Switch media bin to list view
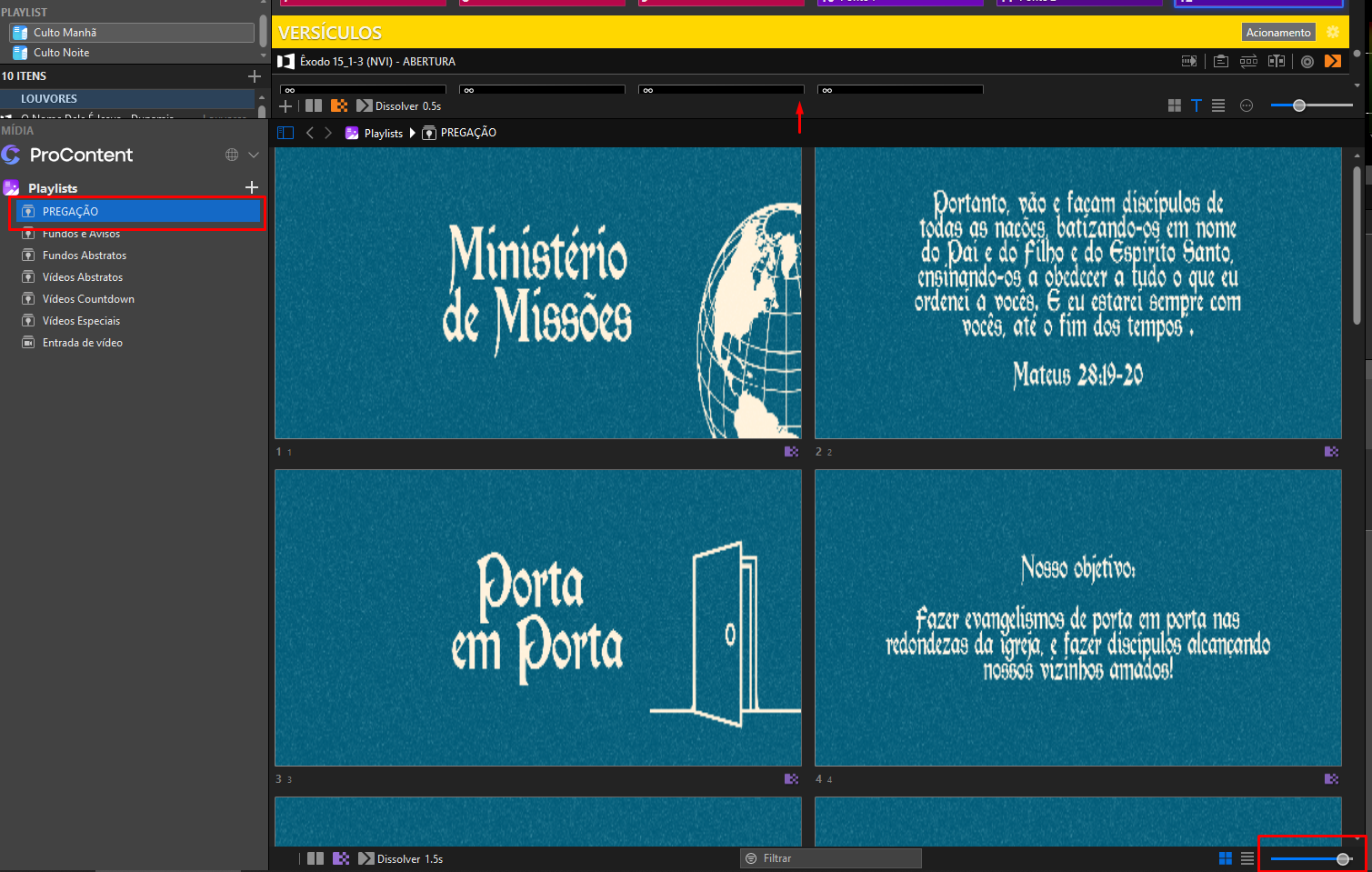The height and width of the screenshot is (872, 1372). point(1247,858)
